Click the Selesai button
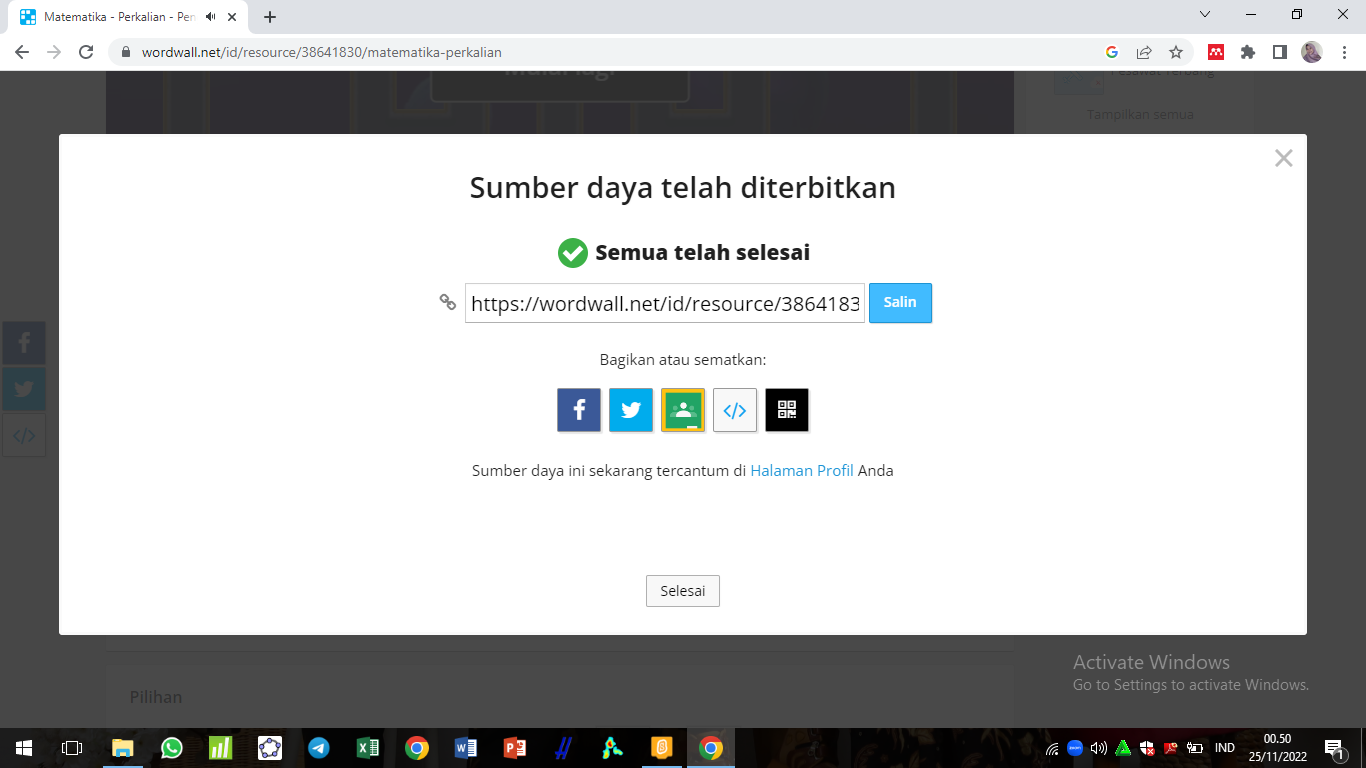Viewport: 1366px width, 768px height. [x=683, y=591]
